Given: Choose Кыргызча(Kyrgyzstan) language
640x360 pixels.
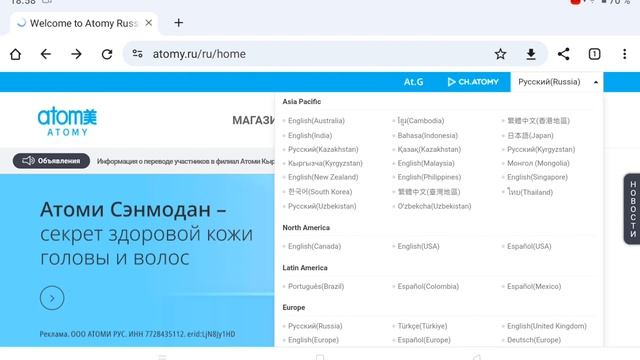Looking at the screenshot, I should [325, 163].
